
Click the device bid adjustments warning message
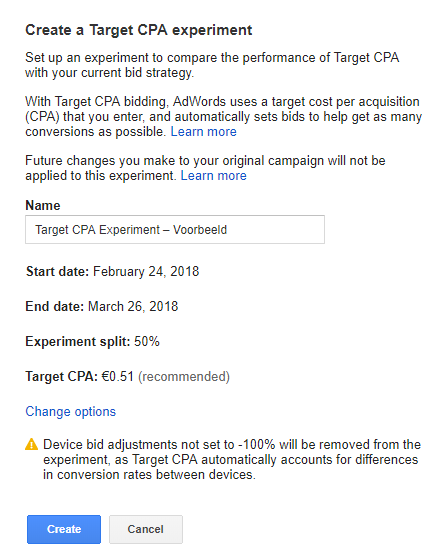point(232,460)
